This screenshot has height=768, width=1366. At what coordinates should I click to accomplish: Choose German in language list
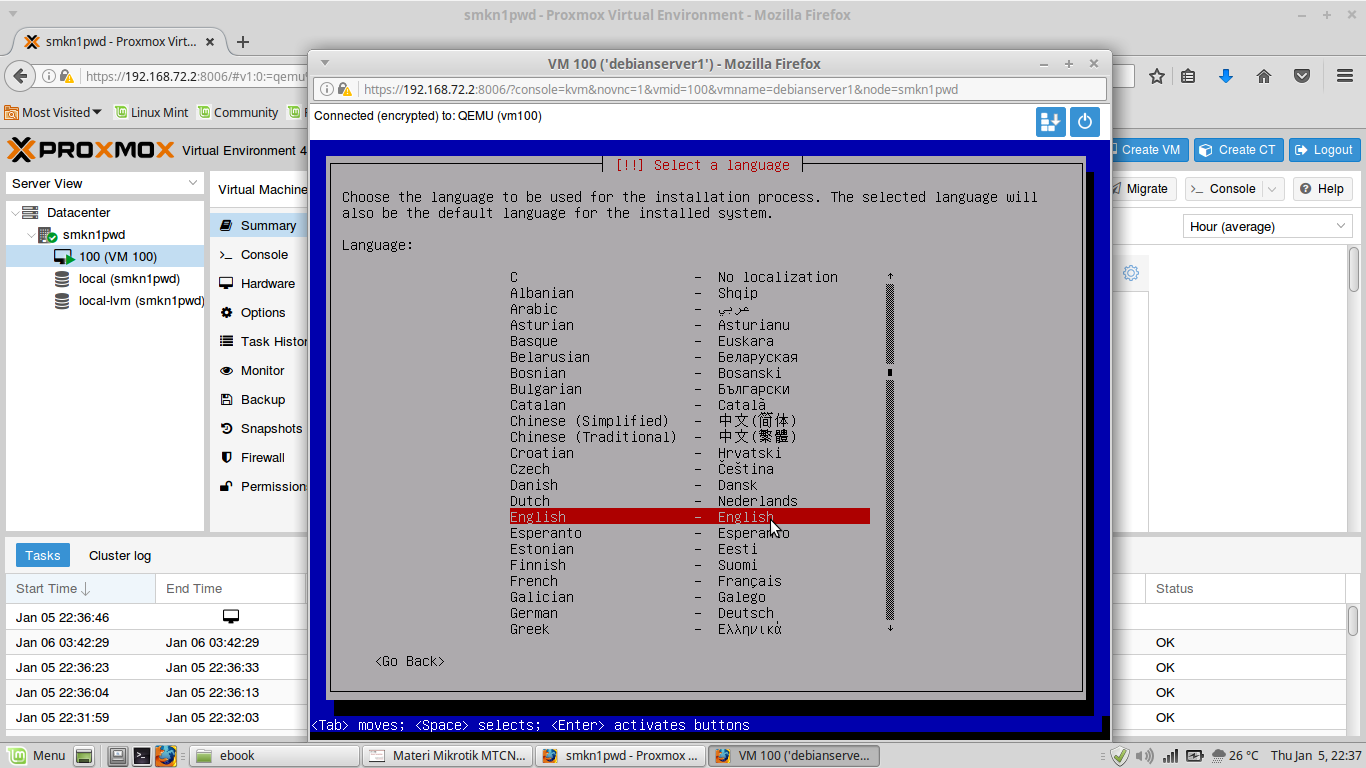pos(690,613)
